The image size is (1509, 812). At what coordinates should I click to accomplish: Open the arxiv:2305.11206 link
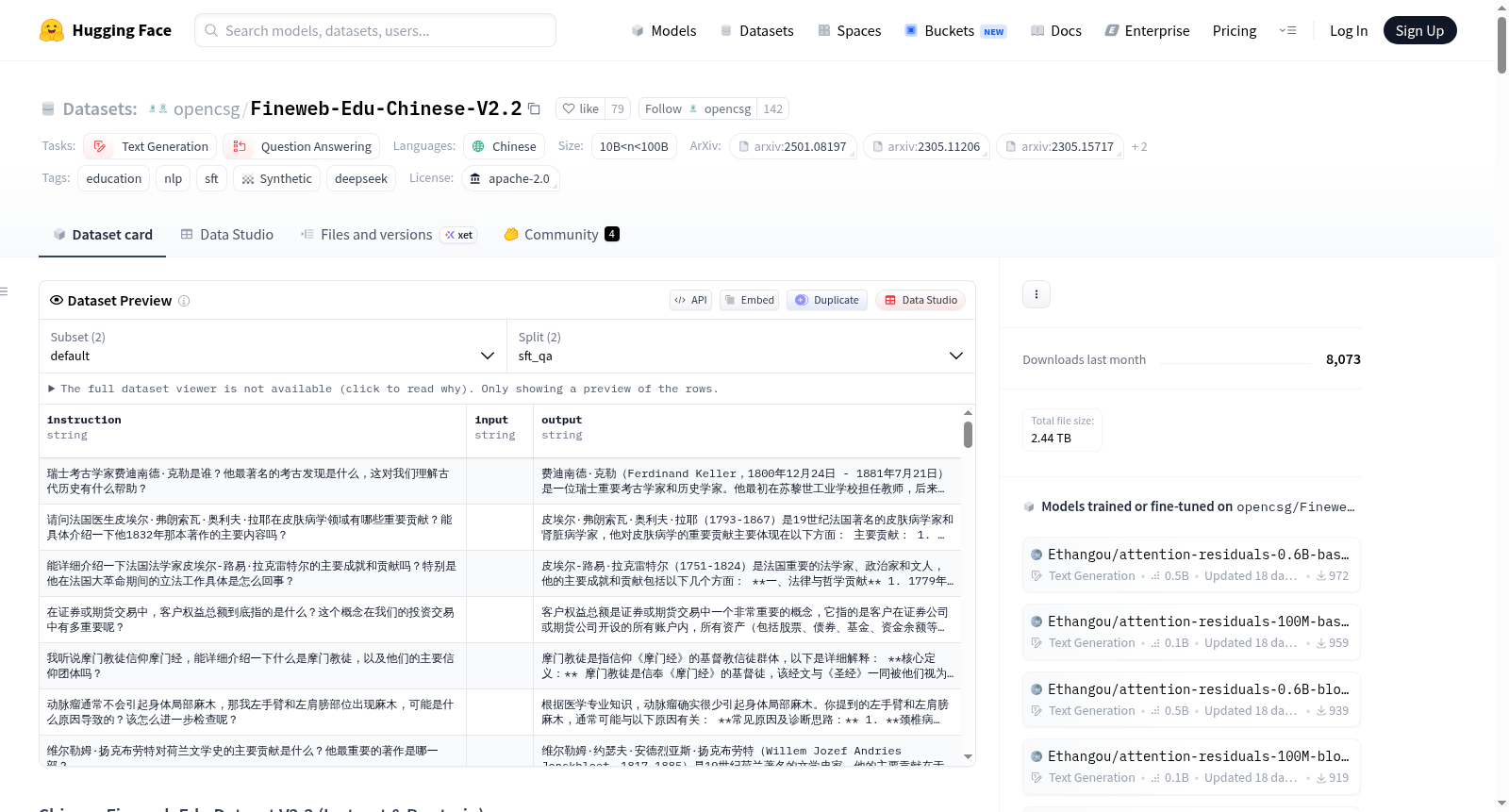point(926,146)
